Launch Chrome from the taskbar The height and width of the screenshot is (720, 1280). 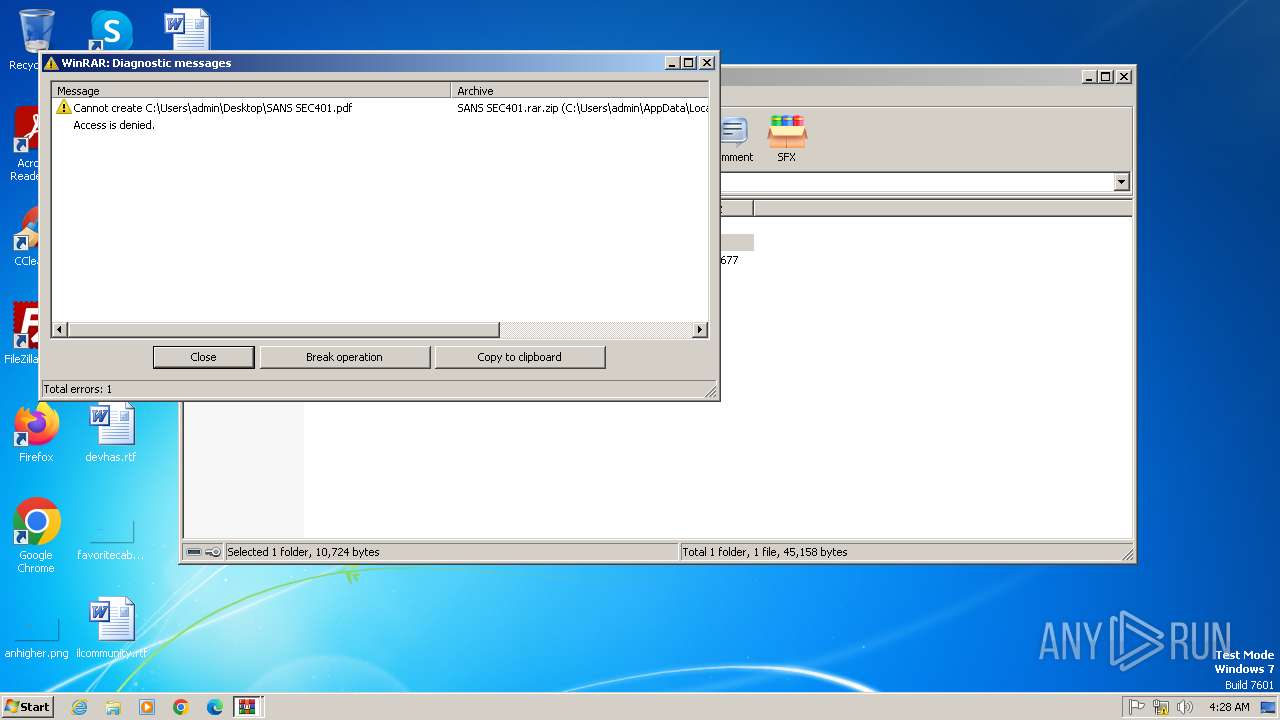(x=181, y=707)
